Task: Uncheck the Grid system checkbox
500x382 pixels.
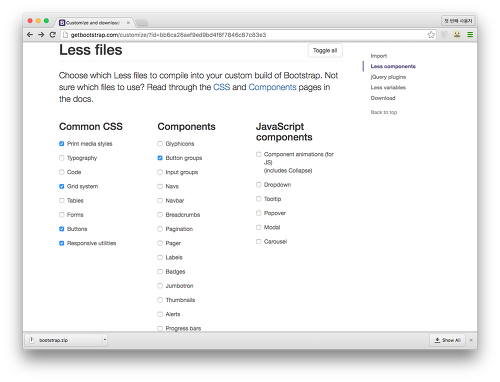Action: 62,186
